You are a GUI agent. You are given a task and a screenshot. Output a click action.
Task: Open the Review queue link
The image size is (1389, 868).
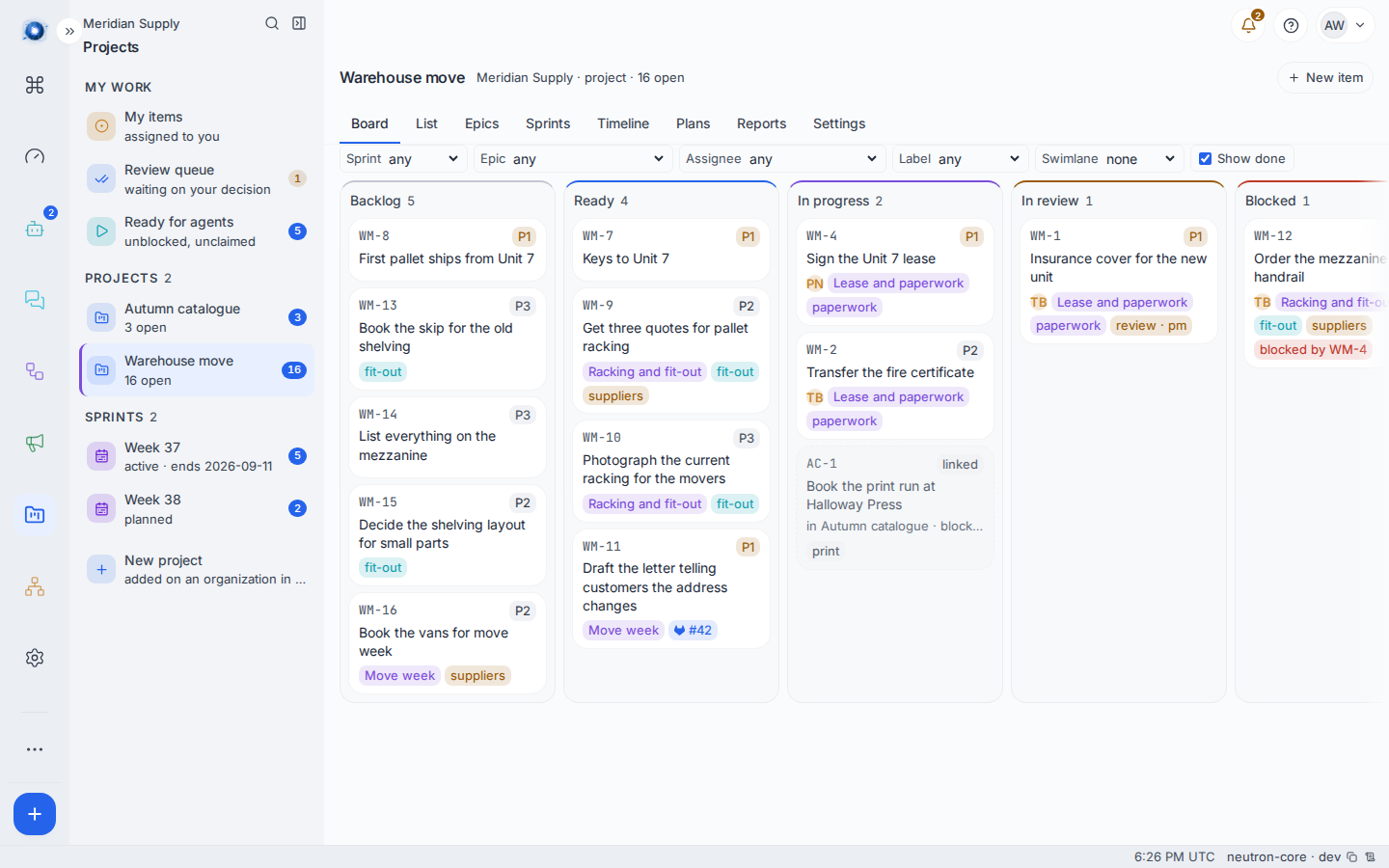tap(197, 178)
